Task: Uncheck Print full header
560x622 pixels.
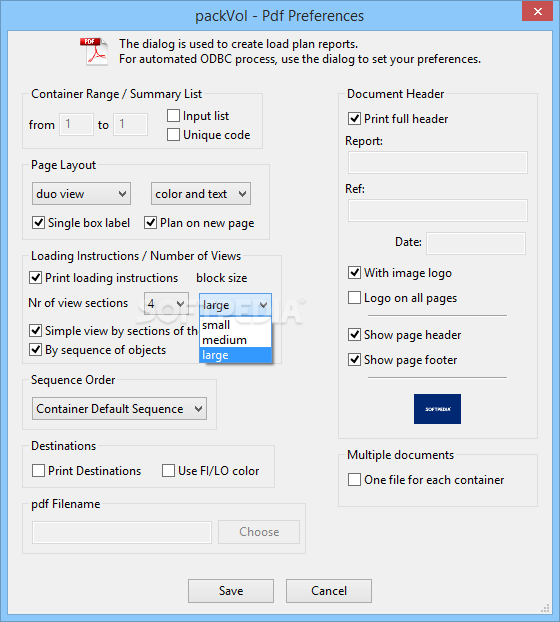Action: (354, 119)
